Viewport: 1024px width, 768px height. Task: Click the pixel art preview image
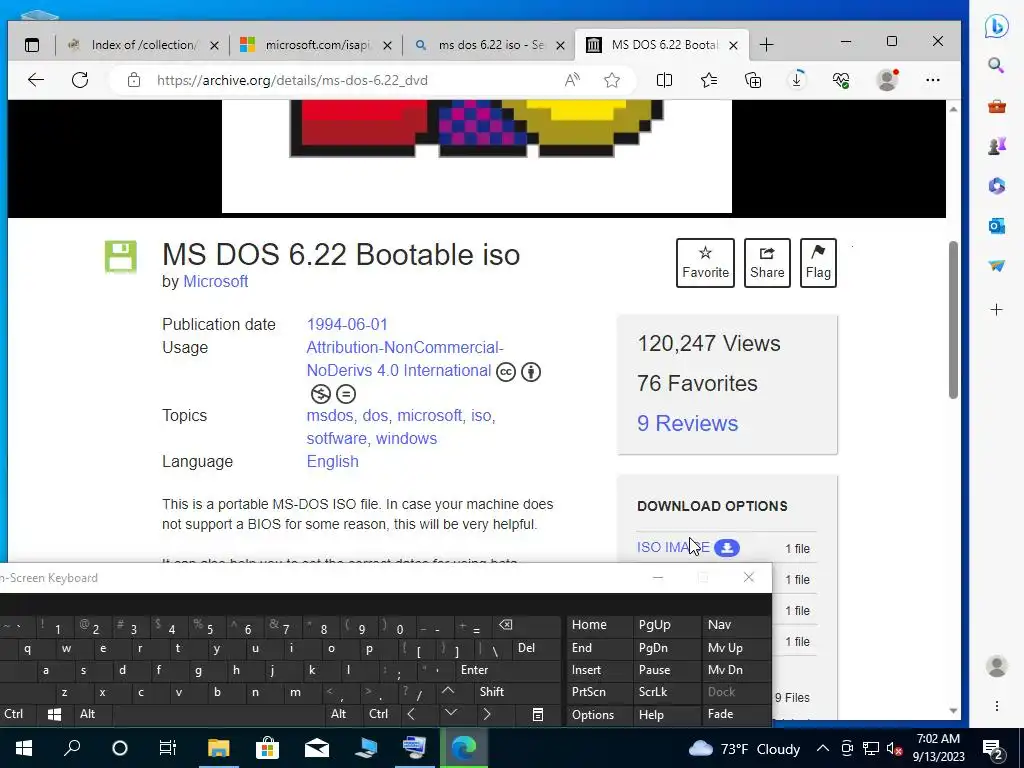(477, 157)
